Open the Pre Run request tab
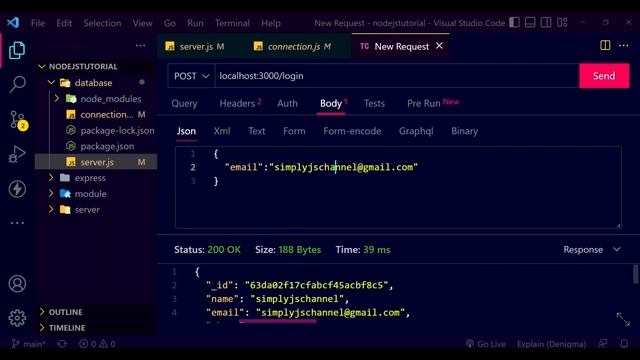 click(433, 103)
